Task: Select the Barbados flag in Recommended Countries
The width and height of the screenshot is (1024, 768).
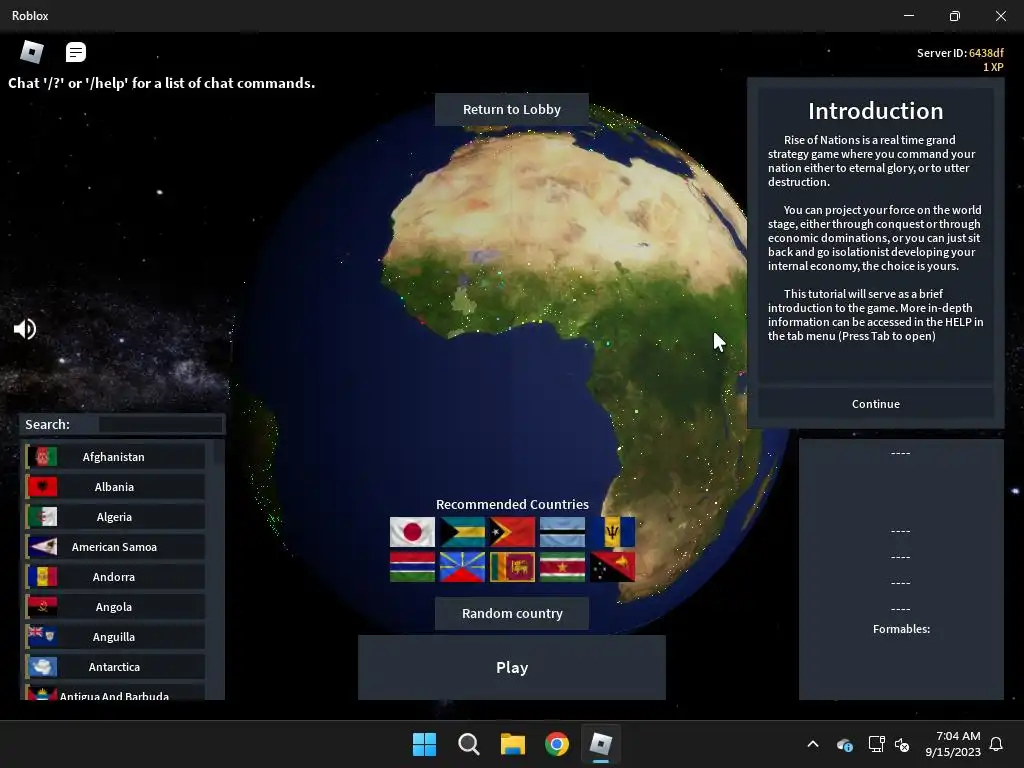Action: tap(613, 532)
